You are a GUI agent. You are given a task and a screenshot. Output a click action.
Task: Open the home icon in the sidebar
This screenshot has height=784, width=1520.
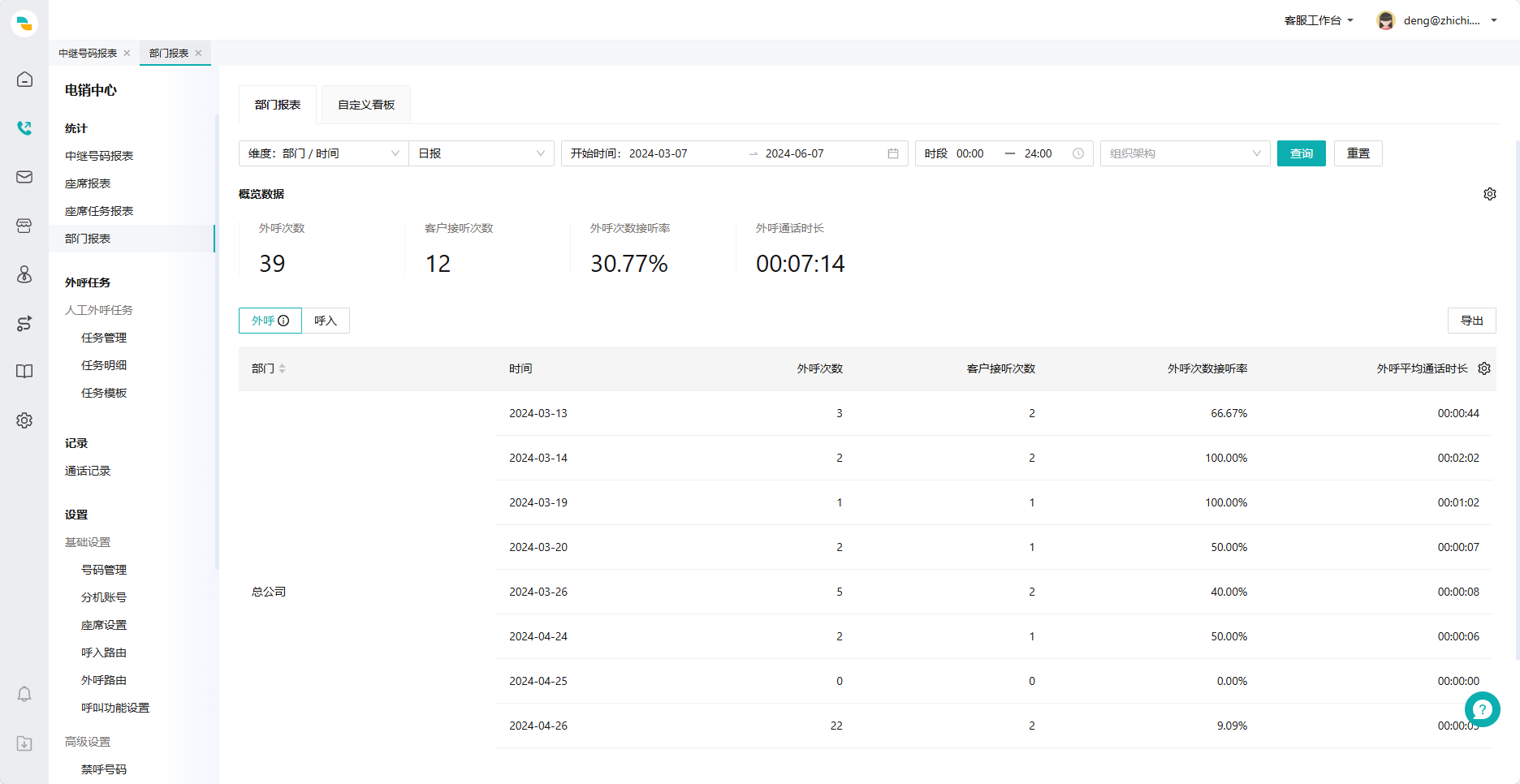click(24, 80)
